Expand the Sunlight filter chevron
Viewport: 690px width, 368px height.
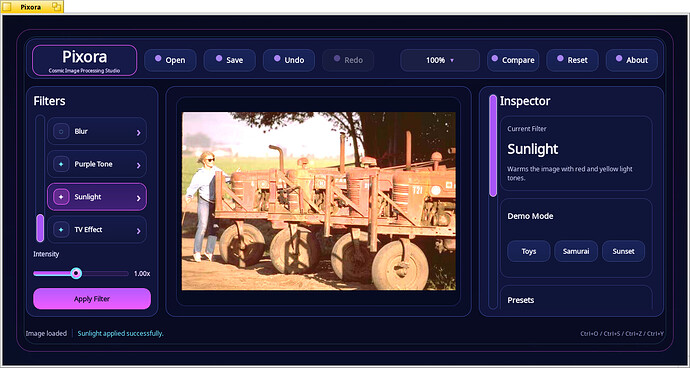tap(139, 199)
